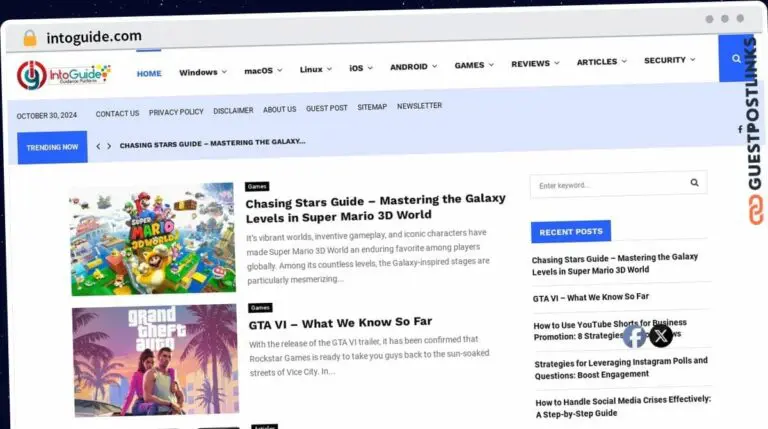The height and width of the screenshot is (429, 768).
Task: Open the blue search button in header
Action: 736,58
